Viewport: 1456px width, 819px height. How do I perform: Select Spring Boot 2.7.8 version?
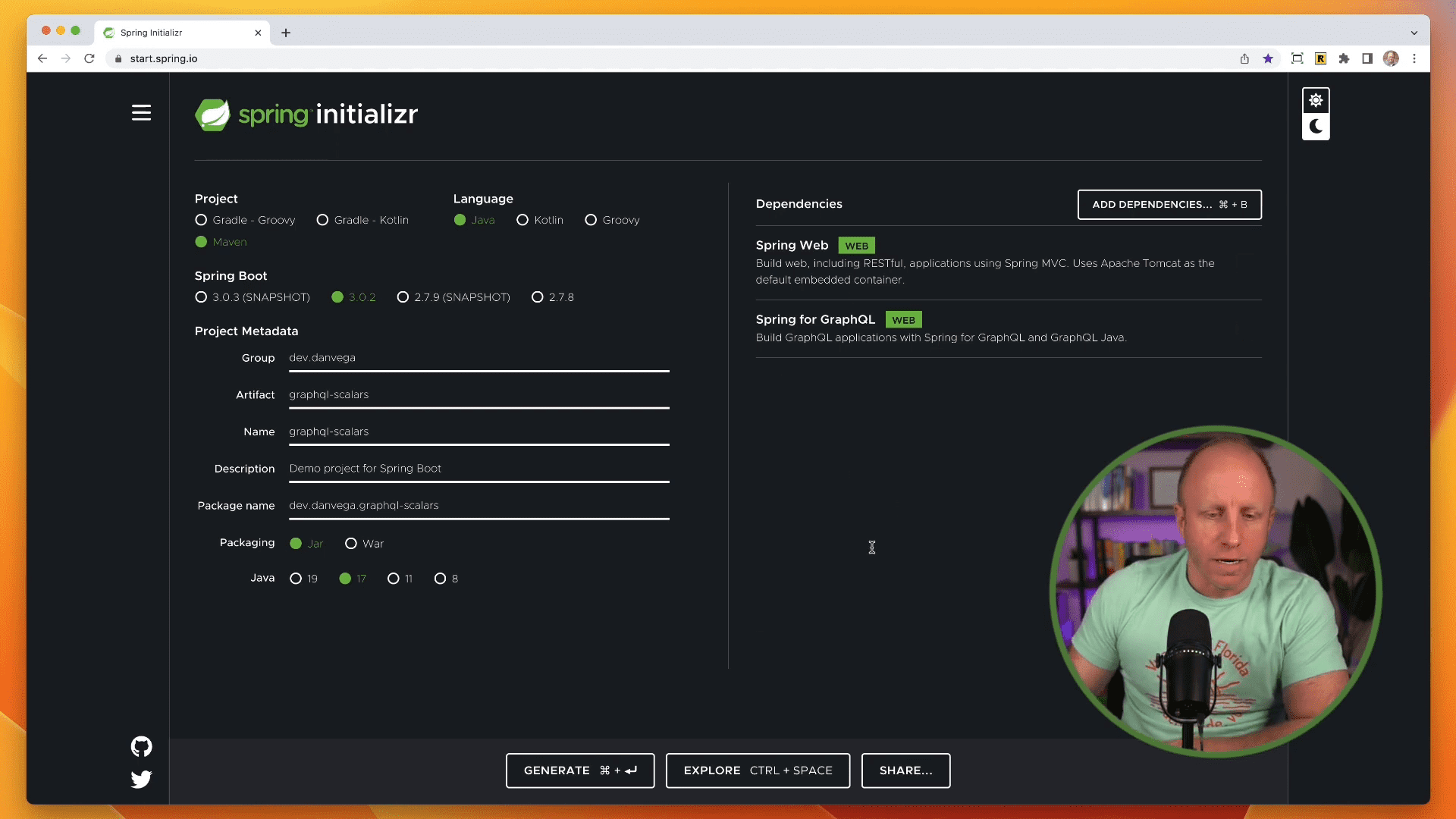pyautogui.click(x=538, y=297)
